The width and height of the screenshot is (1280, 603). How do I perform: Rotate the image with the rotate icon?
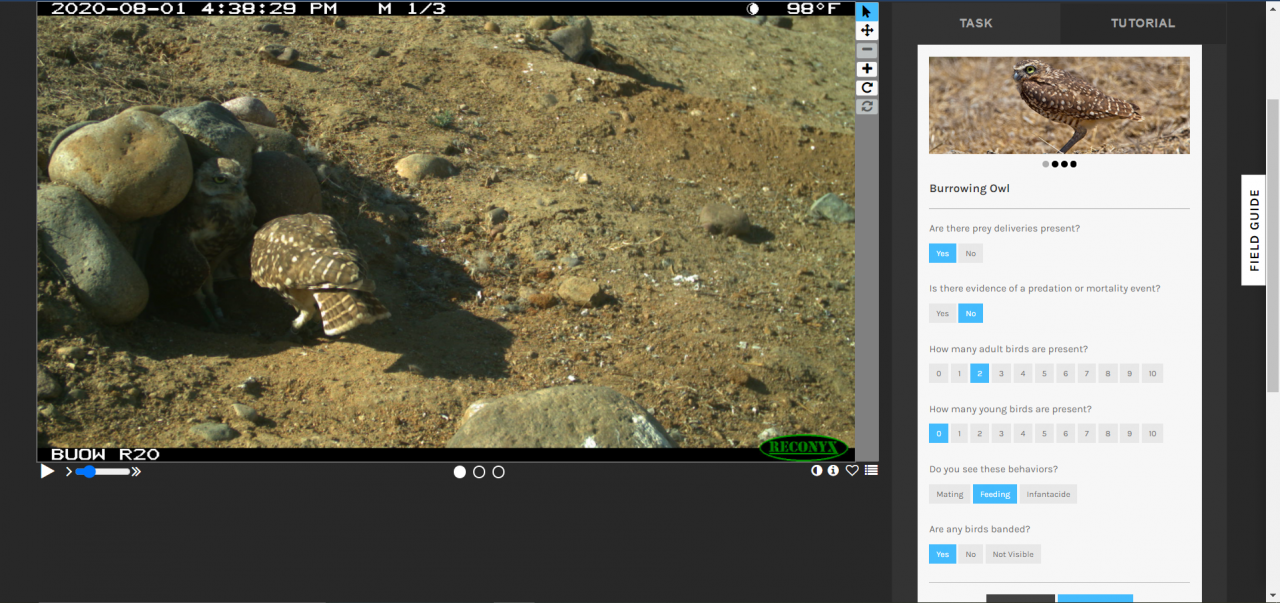click(867, 88)
